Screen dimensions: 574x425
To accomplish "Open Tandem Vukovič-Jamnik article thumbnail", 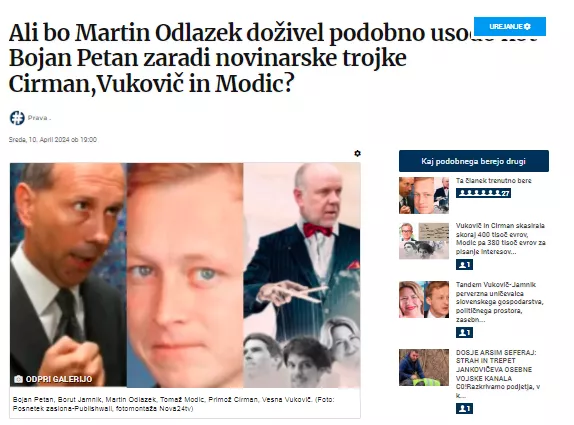I will coord(424,299).
